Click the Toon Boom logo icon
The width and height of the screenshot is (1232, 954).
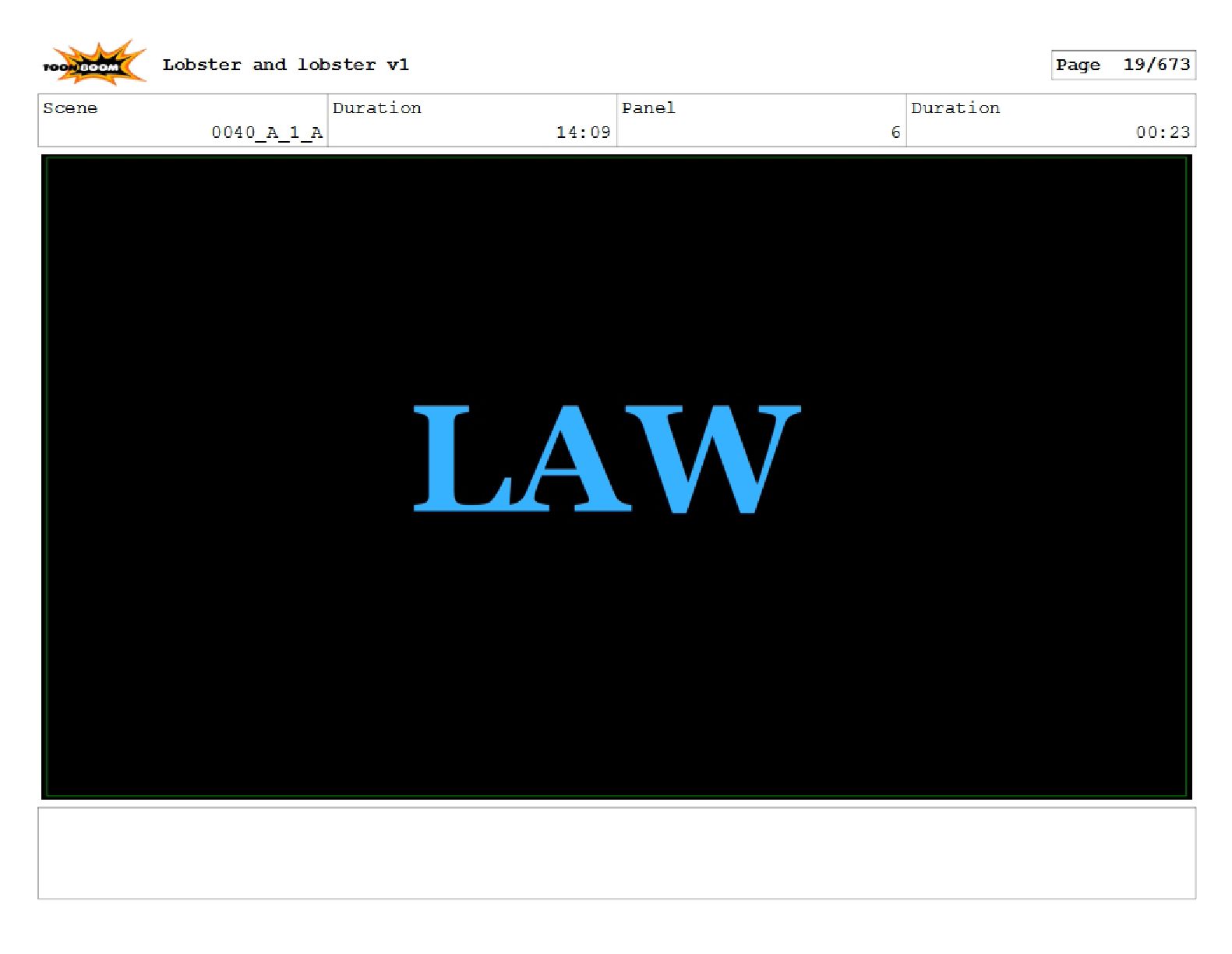(x=94, y=63)
